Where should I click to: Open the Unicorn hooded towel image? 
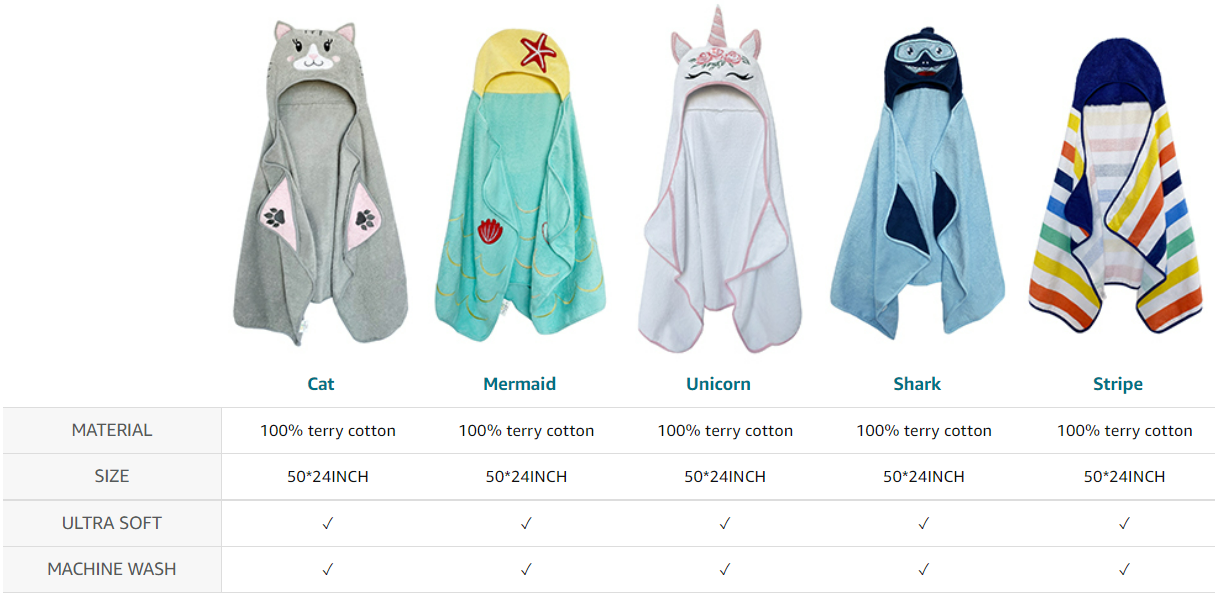(x=719, y=180)
